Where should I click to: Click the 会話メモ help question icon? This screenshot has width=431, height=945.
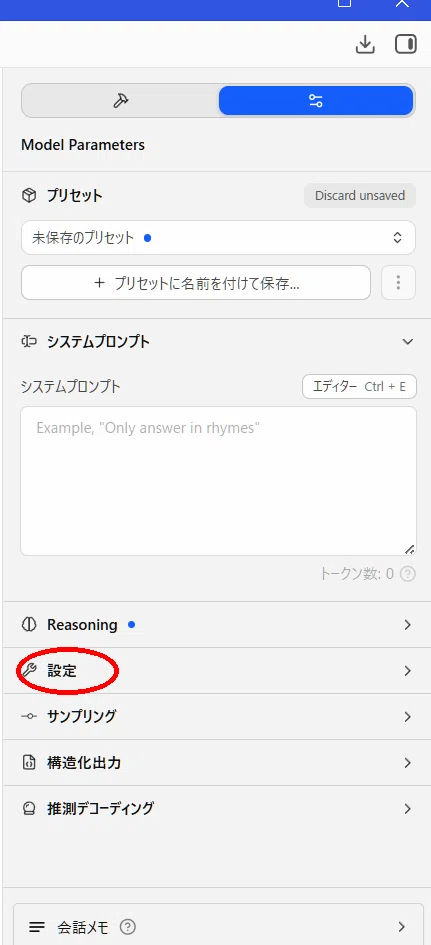pos(128,926)
